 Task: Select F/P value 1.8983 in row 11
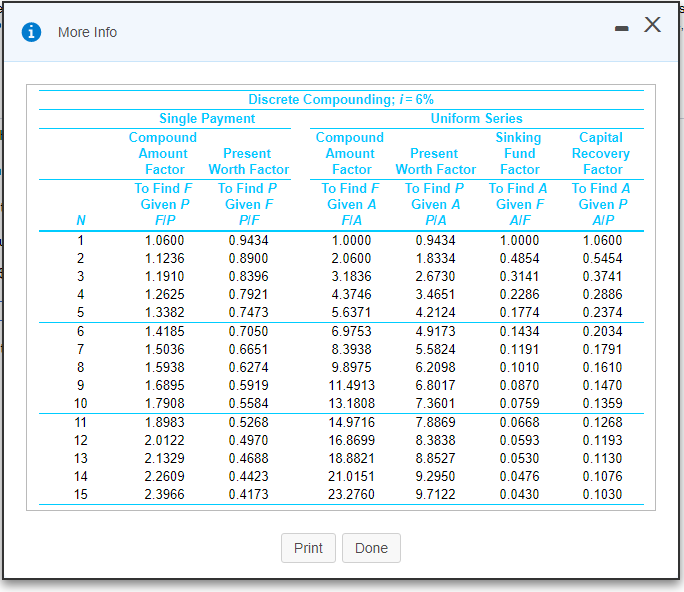(164, 422)
